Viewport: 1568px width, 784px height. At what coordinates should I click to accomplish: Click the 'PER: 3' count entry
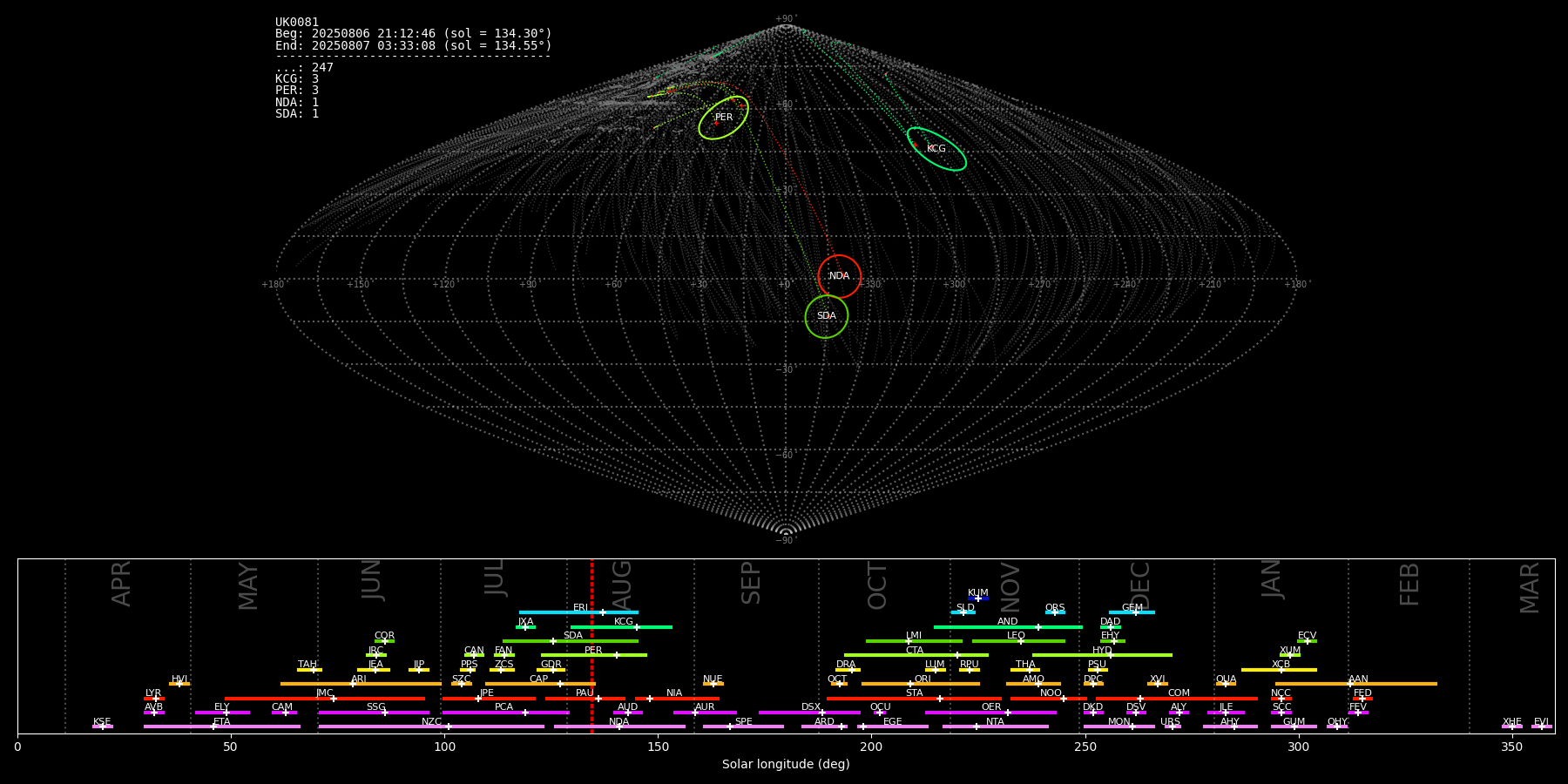click(297, 91)
